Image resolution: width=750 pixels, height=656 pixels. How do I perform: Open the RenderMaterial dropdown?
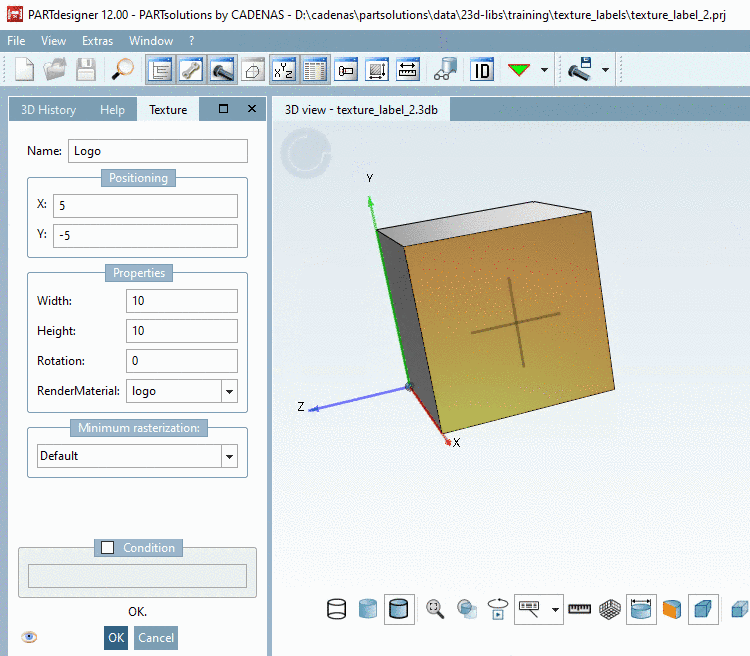(229, 391)
